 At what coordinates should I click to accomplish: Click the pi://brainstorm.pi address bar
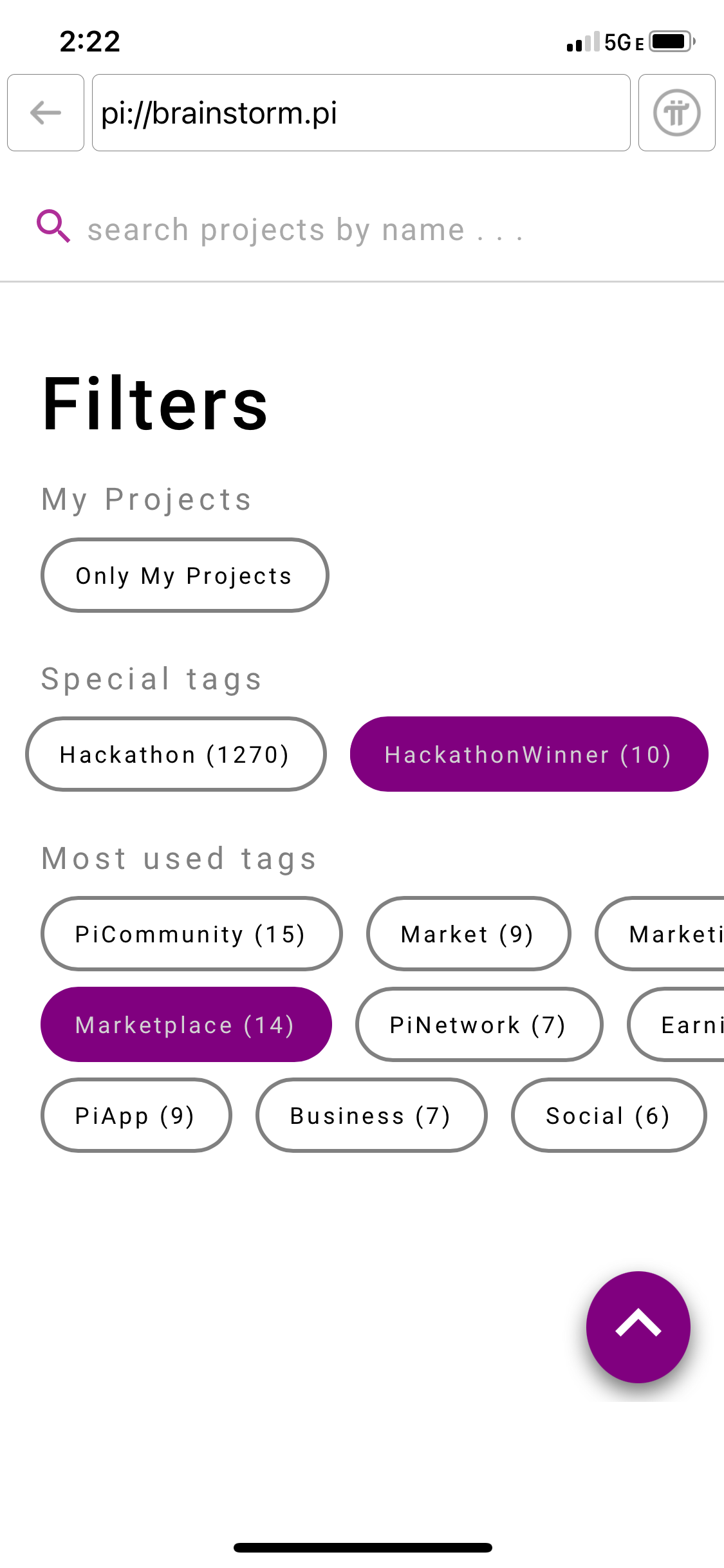[x=361, y=113]
